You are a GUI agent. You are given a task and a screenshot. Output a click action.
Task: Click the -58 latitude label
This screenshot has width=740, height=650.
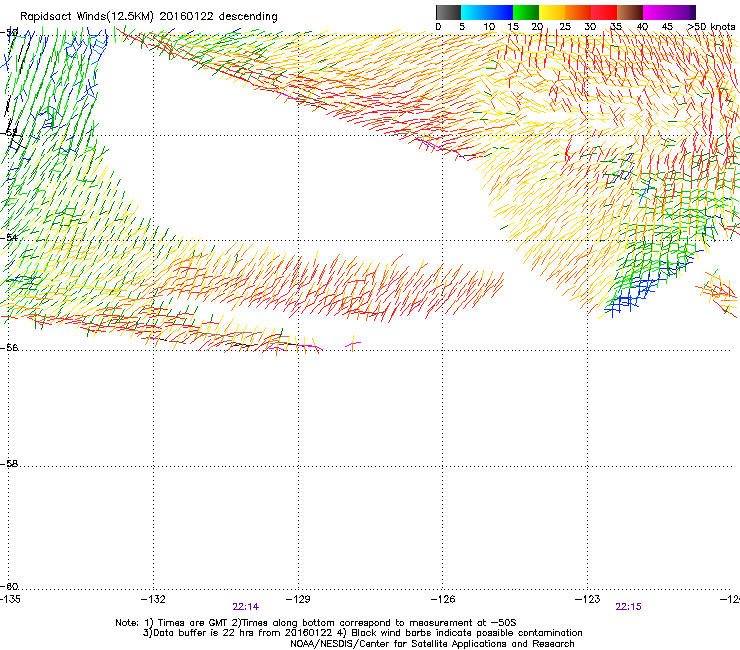click(9, 464)
